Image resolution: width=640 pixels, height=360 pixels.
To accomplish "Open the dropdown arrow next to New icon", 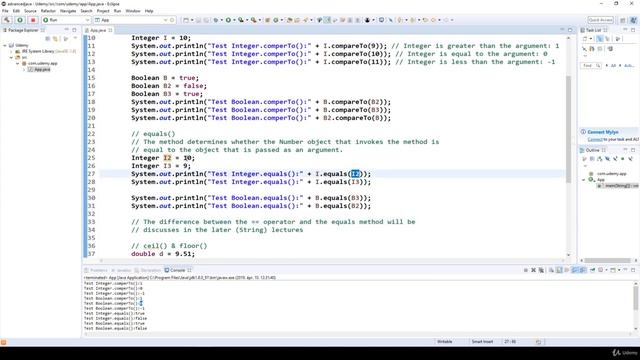I will [192, 20].
